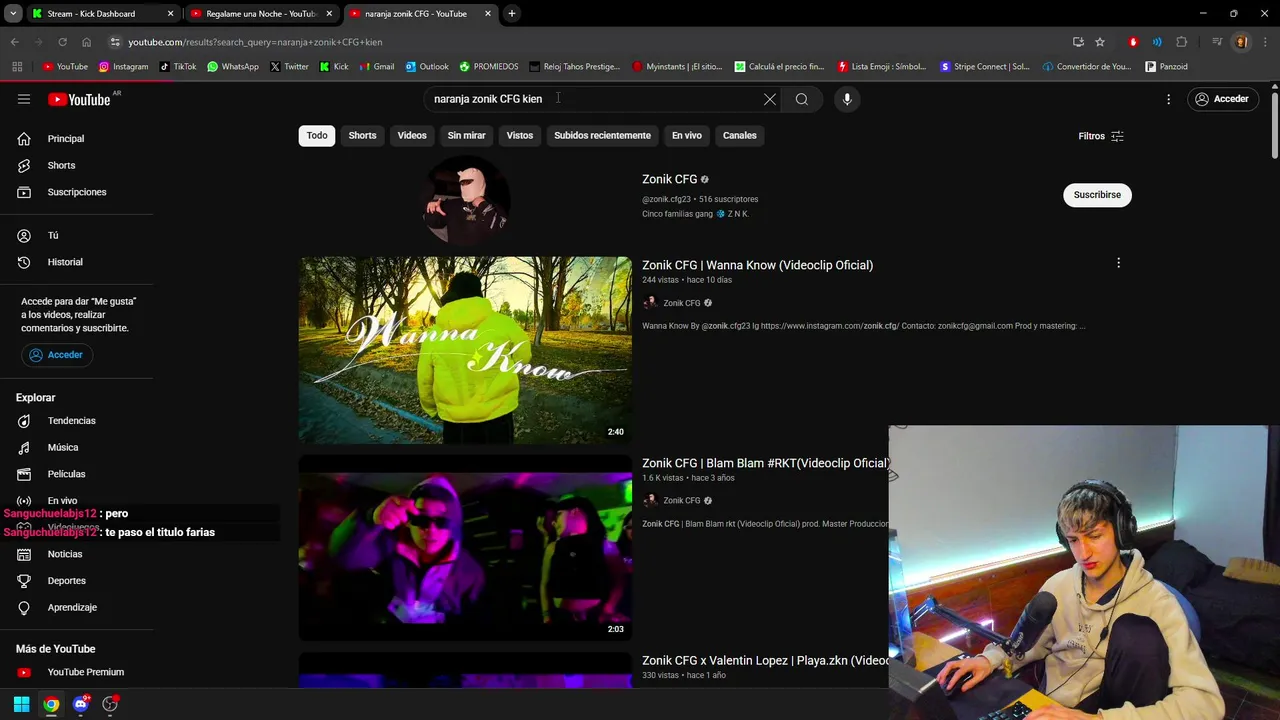Clear the search box with the X icon

coord(769,99)
